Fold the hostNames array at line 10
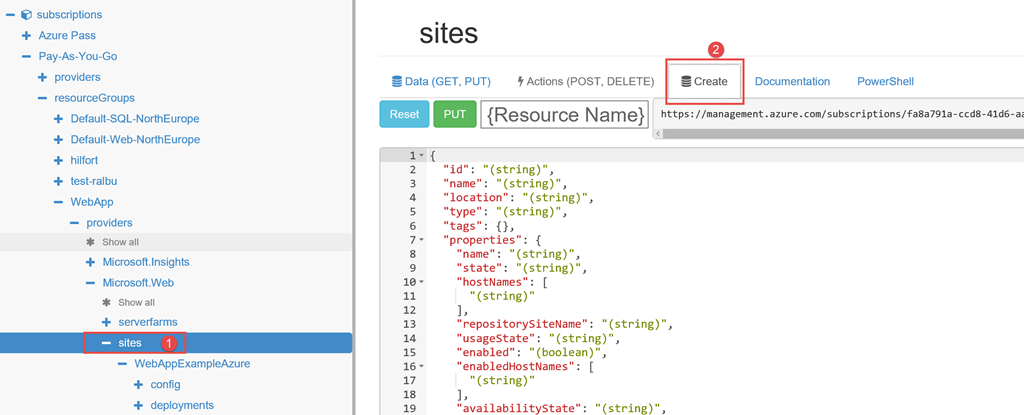Viewport: 1024px width, 415px height. tap(421, 282)
